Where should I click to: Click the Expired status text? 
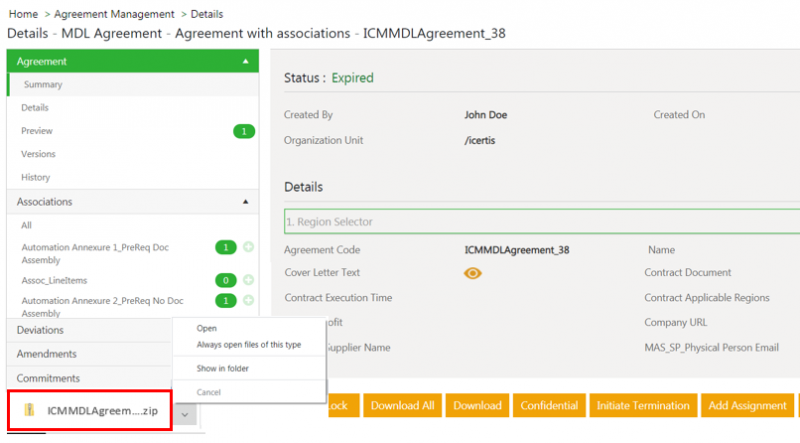point(353,78)
